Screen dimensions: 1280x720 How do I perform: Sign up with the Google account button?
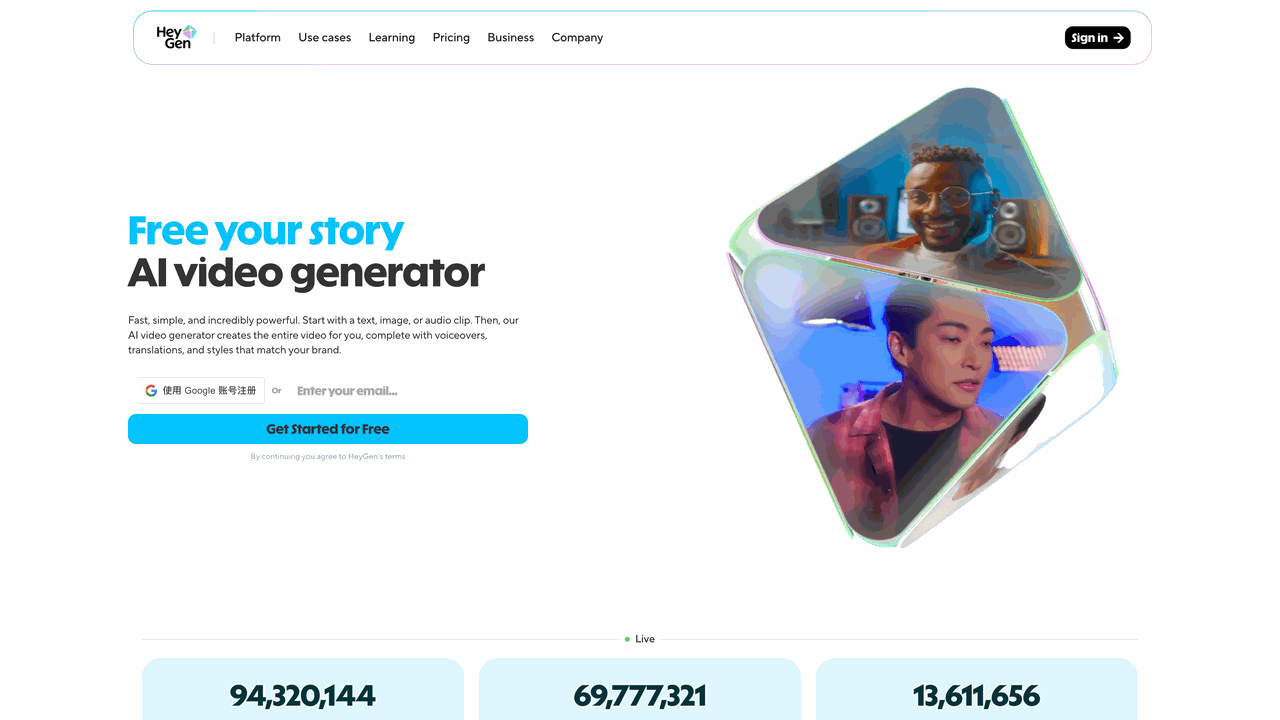(201, 391)
